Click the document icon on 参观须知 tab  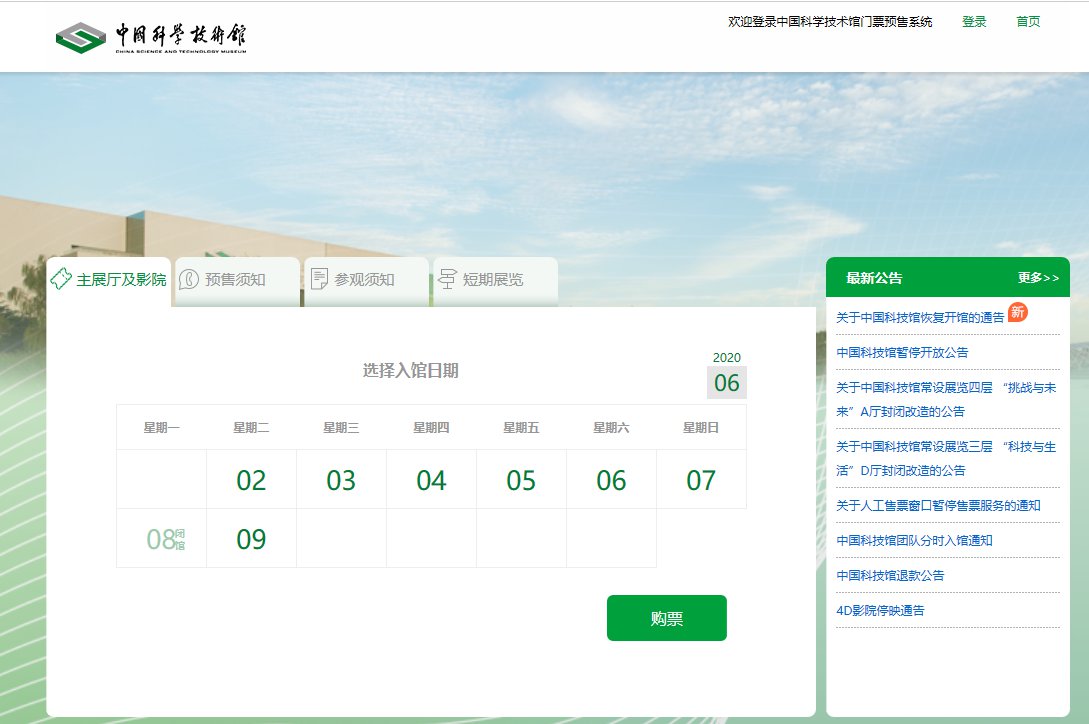point(319,279)
